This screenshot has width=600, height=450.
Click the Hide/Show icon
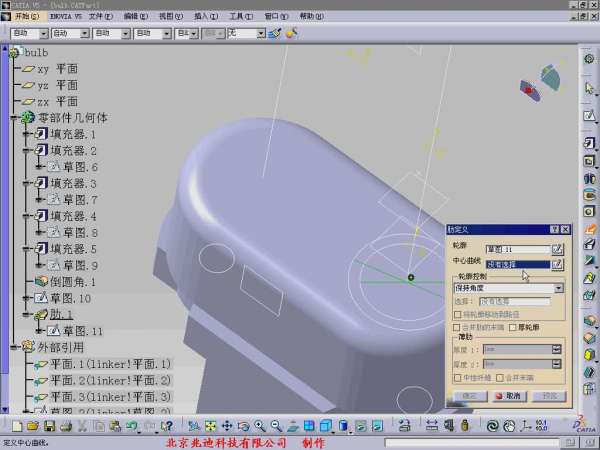click(361, 426)
